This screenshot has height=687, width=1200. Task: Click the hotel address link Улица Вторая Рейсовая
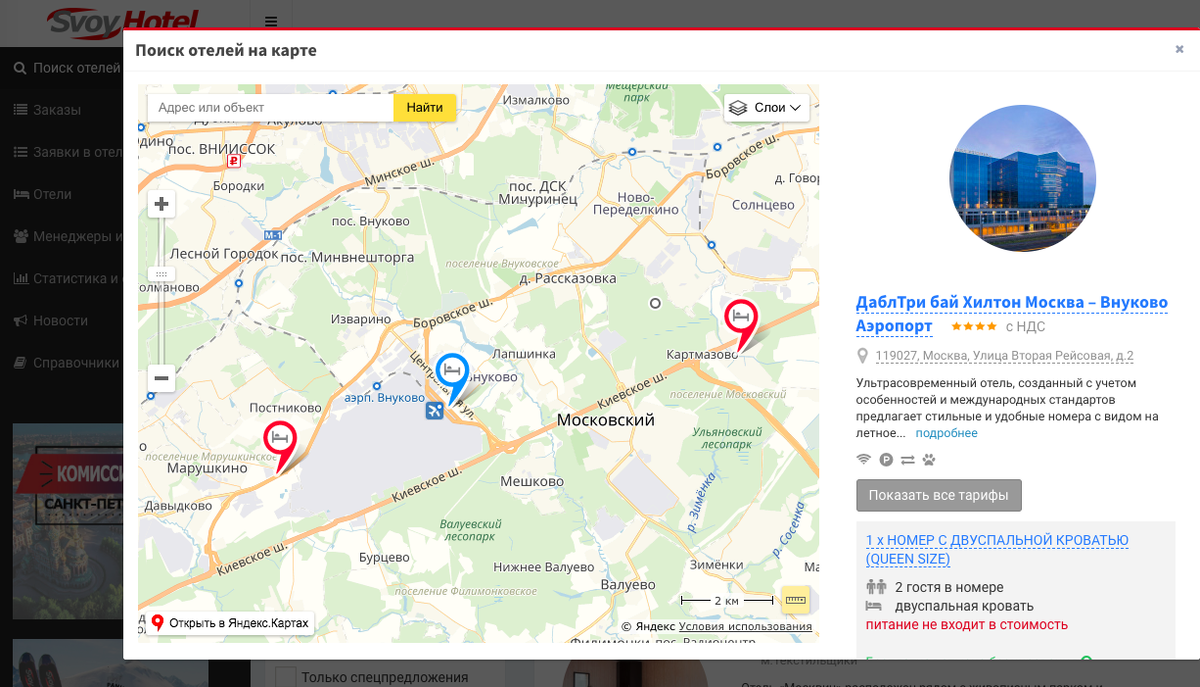1004,356
